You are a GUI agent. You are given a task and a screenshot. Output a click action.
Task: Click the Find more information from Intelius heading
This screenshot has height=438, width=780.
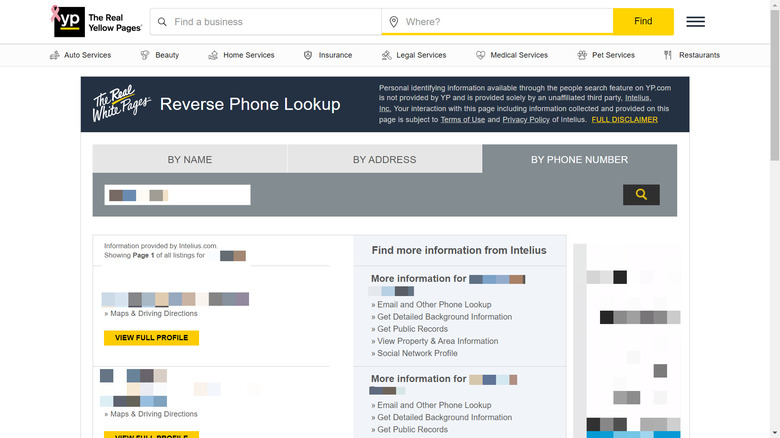click(459, 250)
